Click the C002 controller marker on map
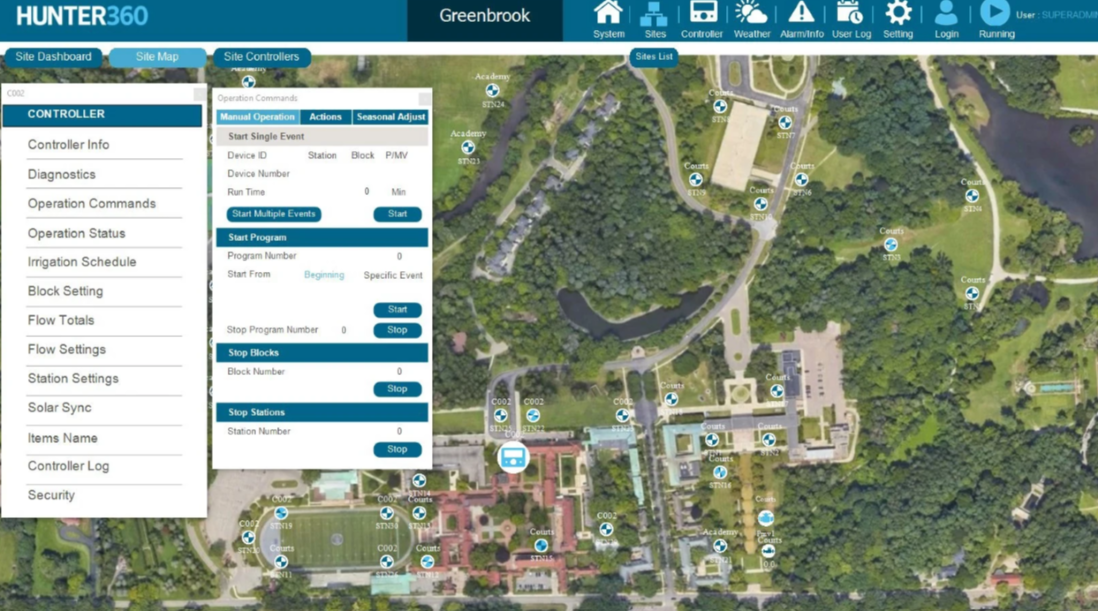Viewport: 1098px width, 611px height. 513,458
